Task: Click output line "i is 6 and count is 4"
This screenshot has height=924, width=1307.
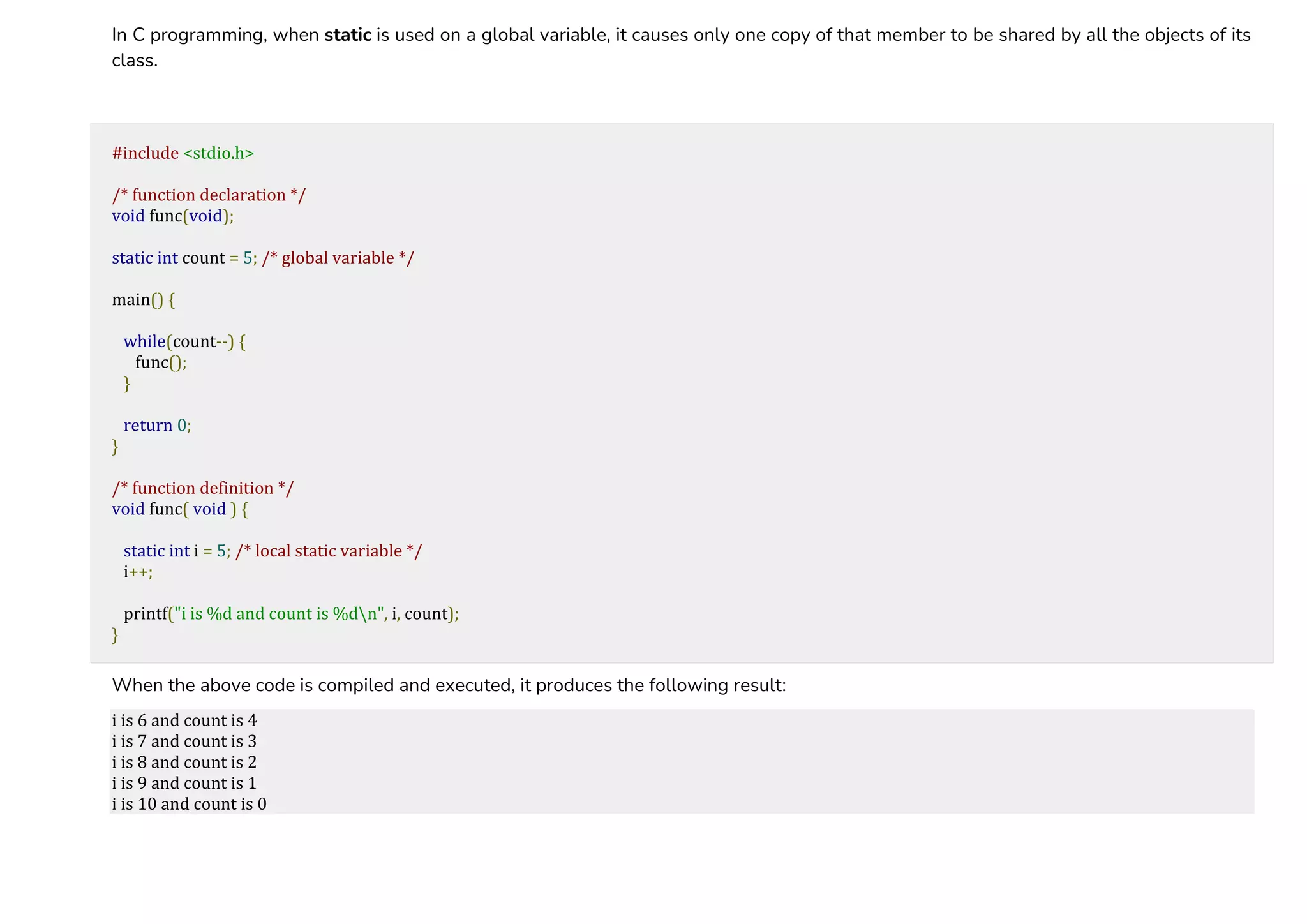Action: pyautogui.click(x=184, y=720)
